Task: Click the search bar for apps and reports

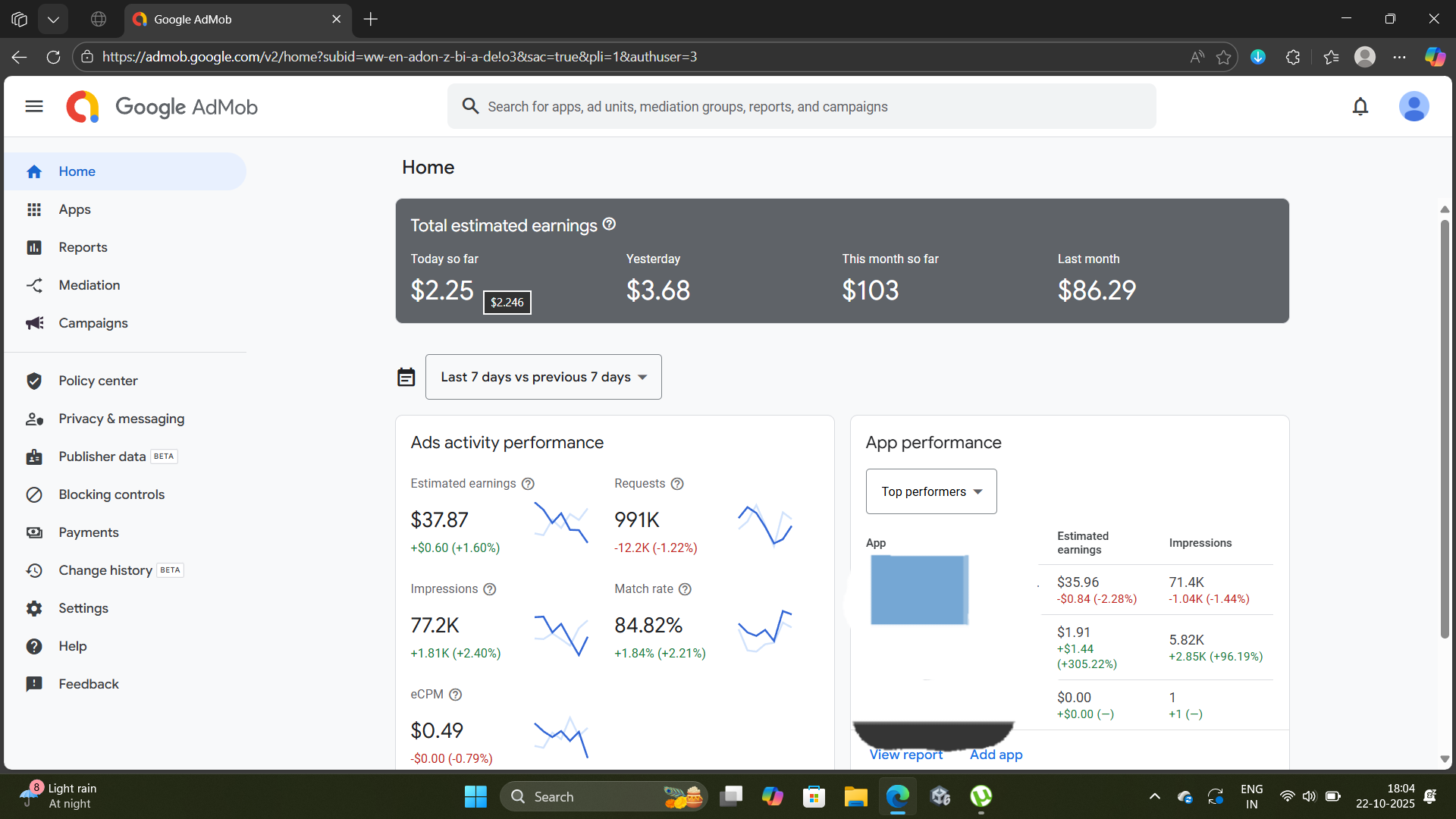Action: [x=801, y=107]
